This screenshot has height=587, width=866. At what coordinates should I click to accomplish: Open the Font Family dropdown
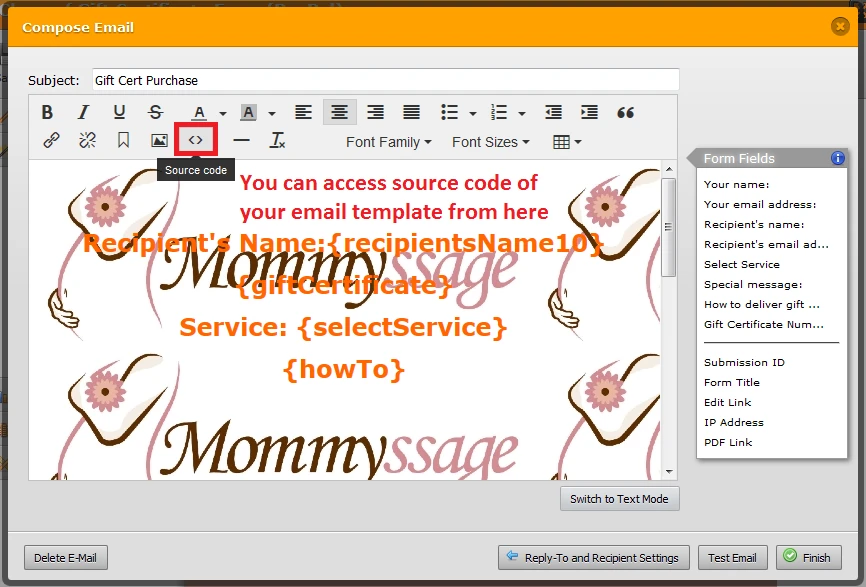tap(388, 141)
